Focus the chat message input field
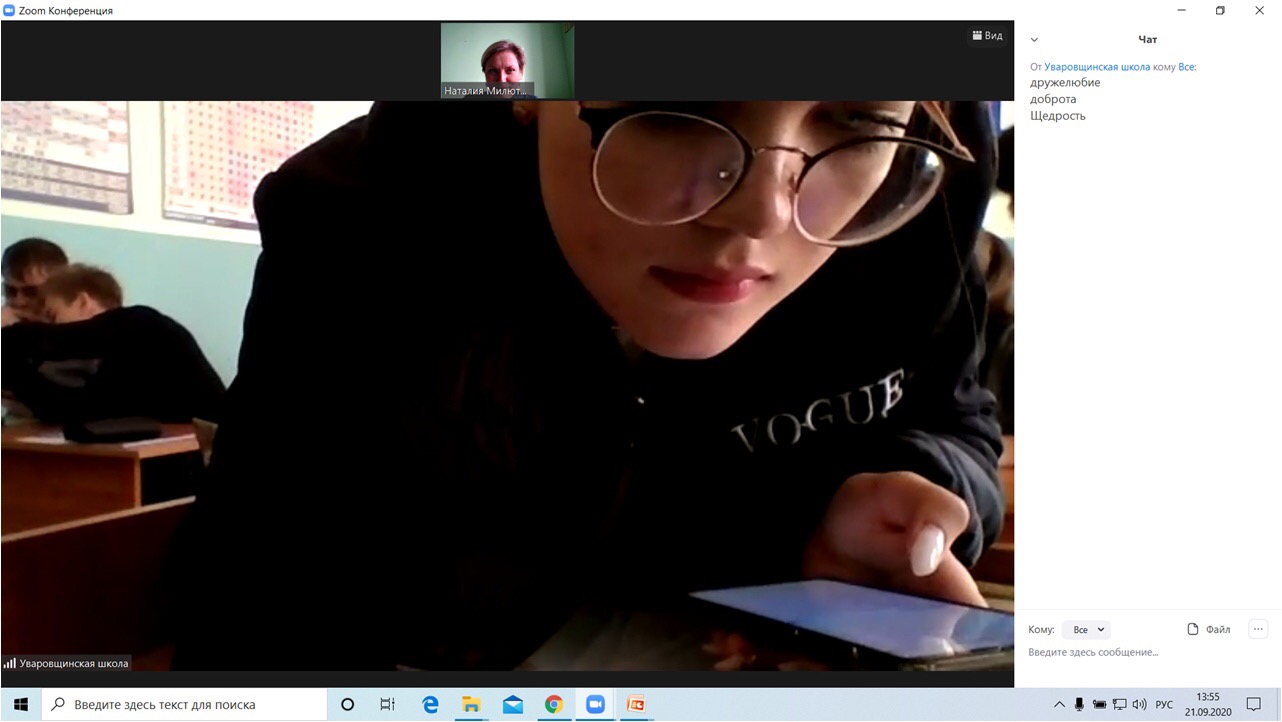 (1148, 653)
